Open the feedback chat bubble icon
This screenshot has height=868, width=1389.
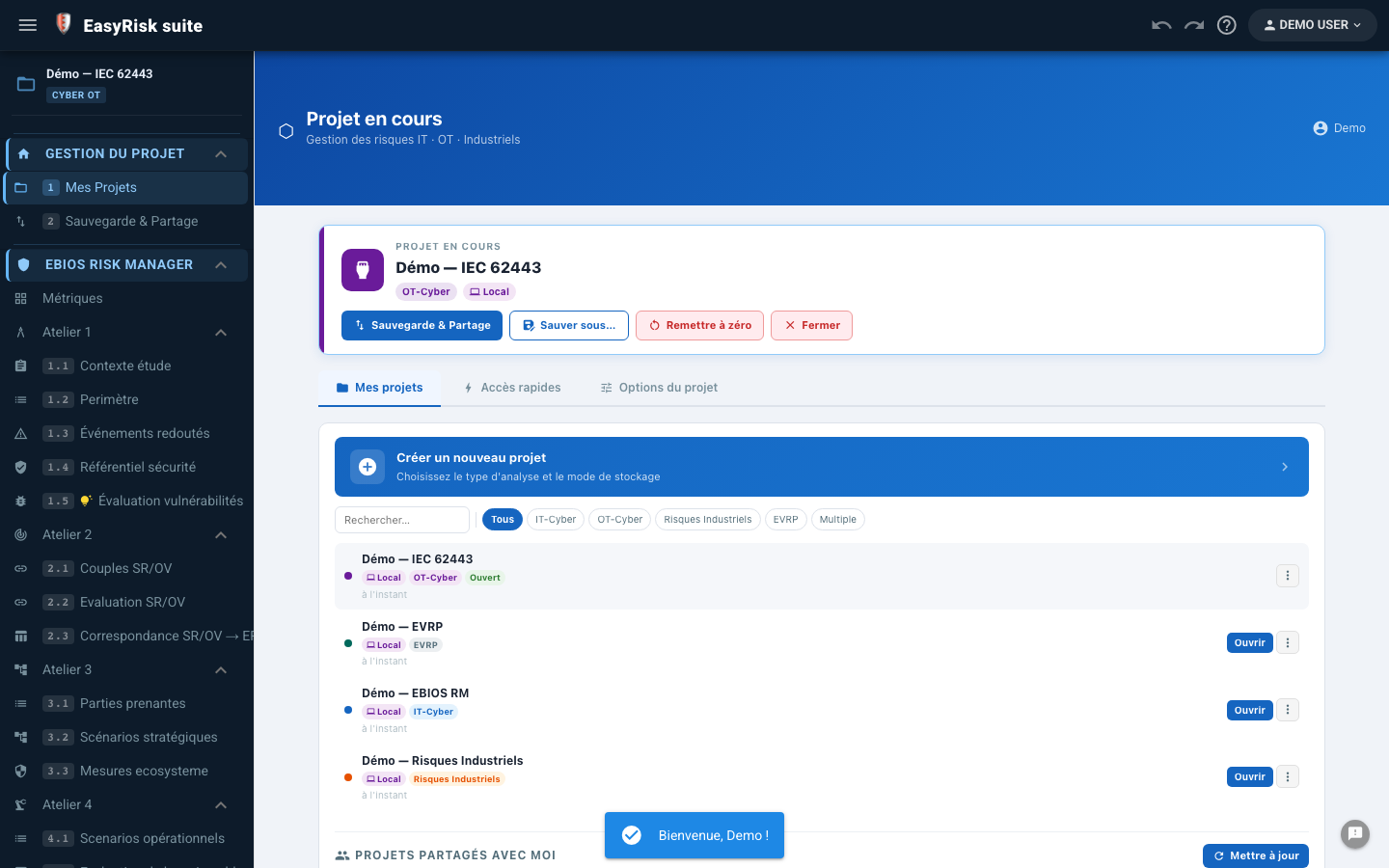tap(1355, 834)
